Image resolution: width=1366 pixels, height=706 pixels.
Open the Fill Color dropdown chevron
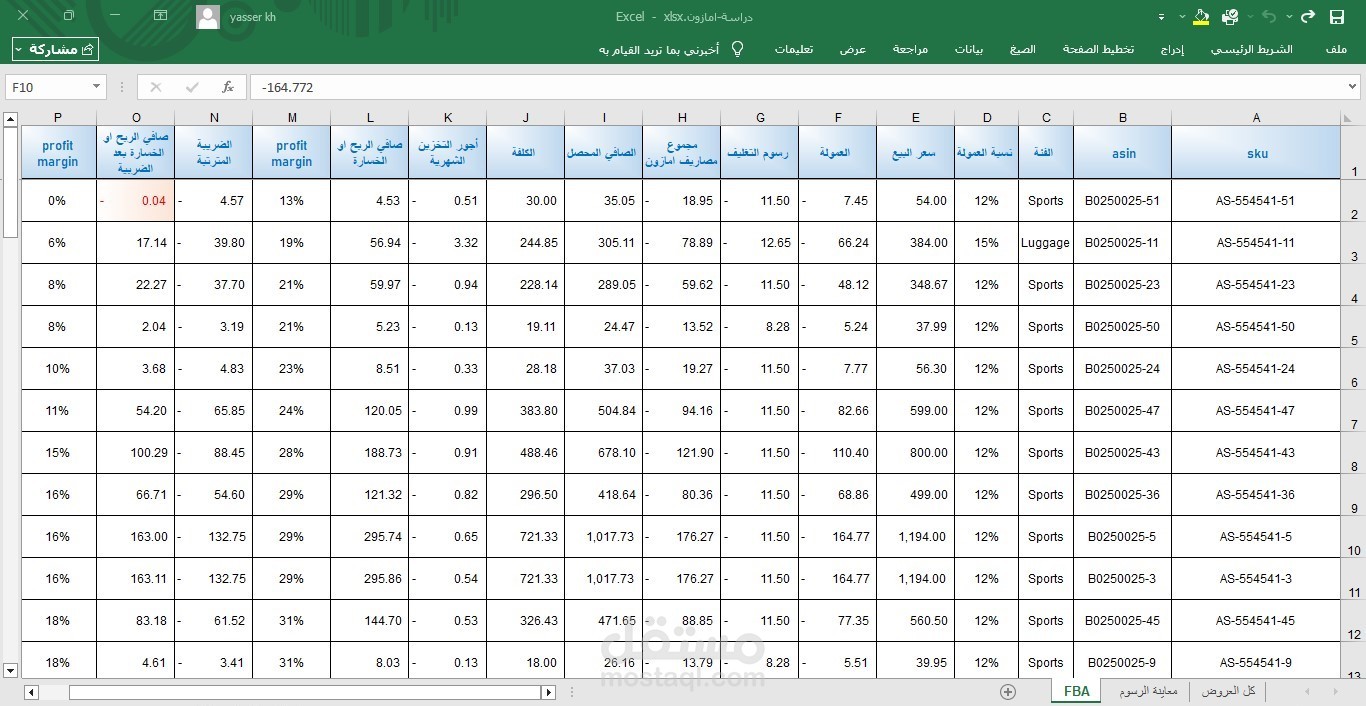click(1182, 17)
